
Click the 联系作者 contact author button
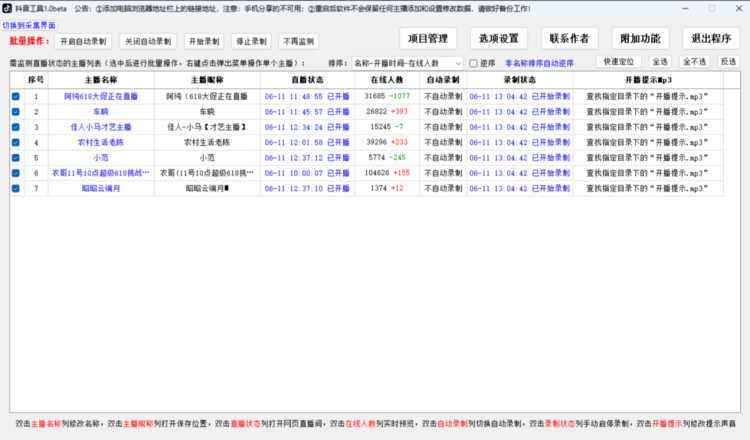point(570,38)
